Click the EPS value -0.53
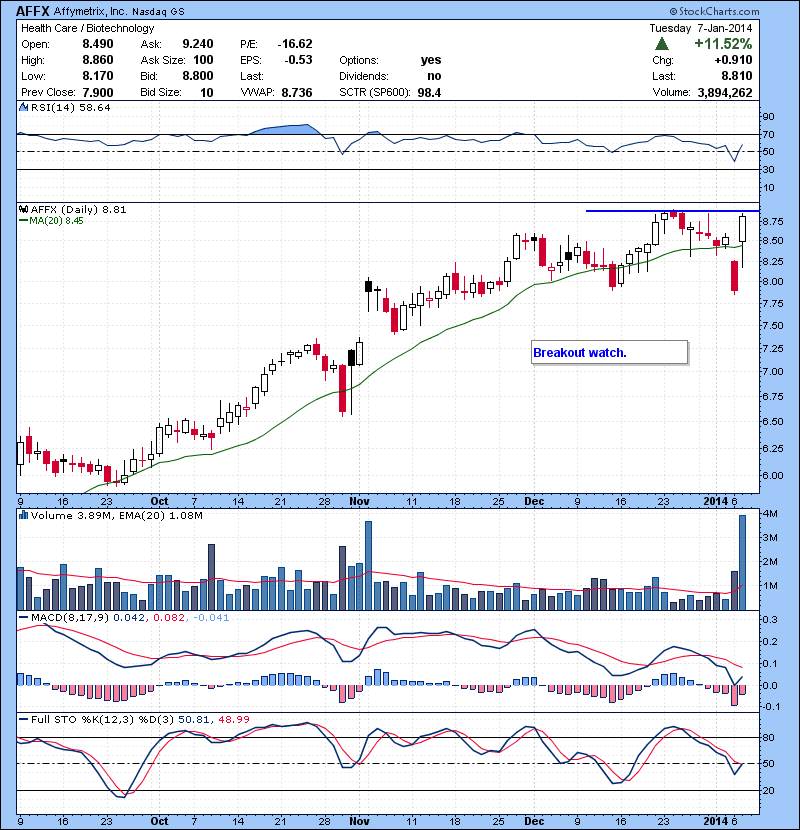 pyautogui.click(x=298, y=60)
